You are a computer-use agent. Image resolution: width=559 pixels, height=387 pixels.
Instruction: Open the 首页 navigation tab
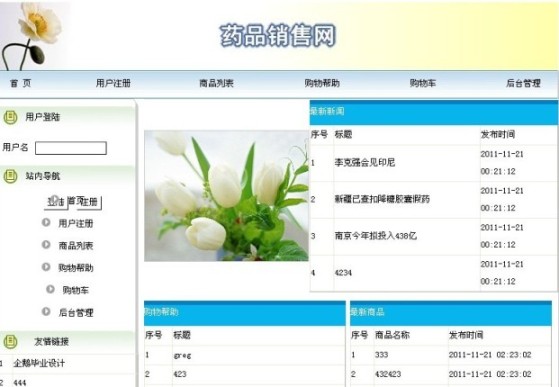click(x=20, y=83)
